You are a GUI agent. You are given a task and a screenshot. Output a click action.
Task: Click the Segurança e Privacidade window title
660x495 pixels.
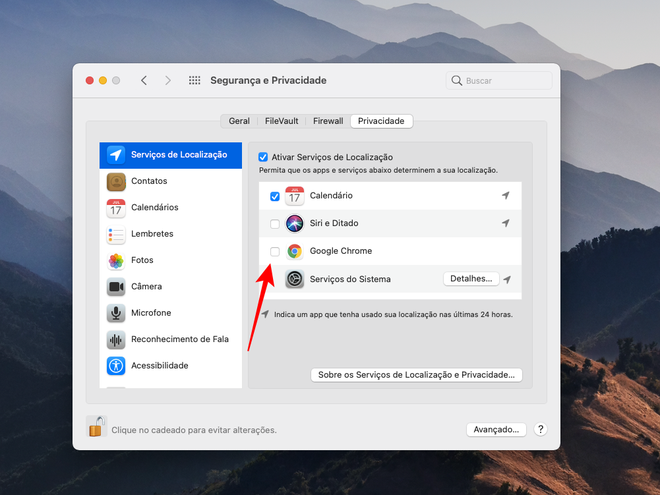(x=269, y=80)
